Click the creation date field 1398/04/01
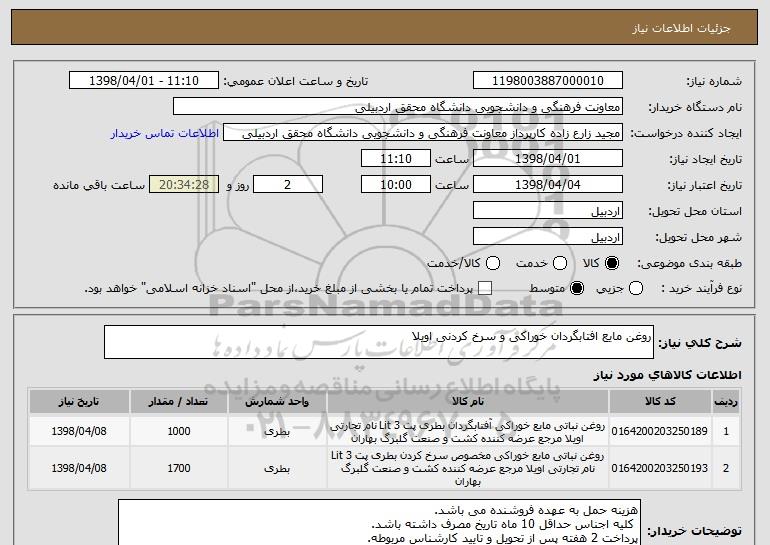The image size is (770, 545). pyautogui.click(x=548, y=159)
